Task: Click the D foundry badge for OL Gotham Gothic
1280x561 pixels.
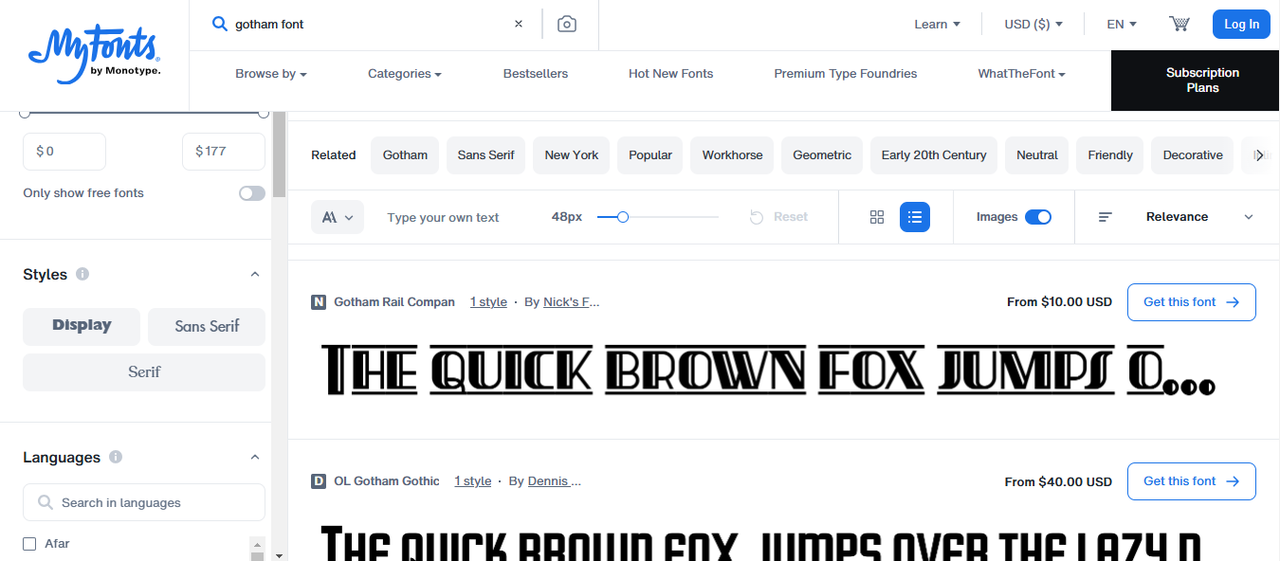Action: (319, 481)
